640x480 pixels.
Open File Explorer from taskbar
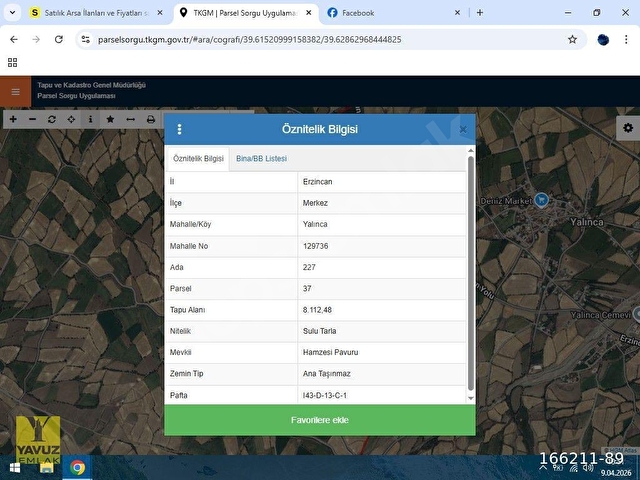point(47,468)
